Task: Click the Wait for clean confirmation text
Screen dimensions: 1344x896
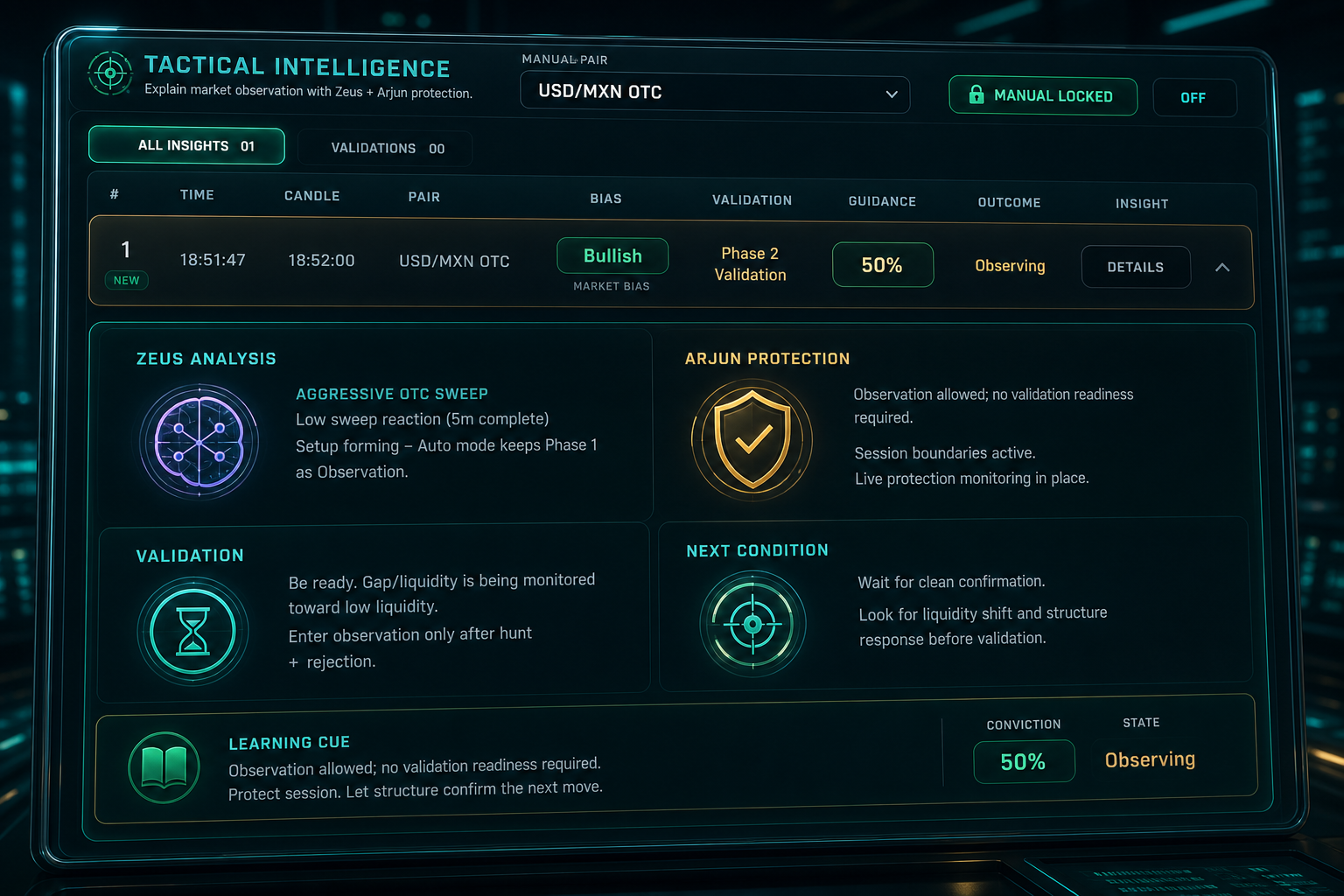Action: 951,582
